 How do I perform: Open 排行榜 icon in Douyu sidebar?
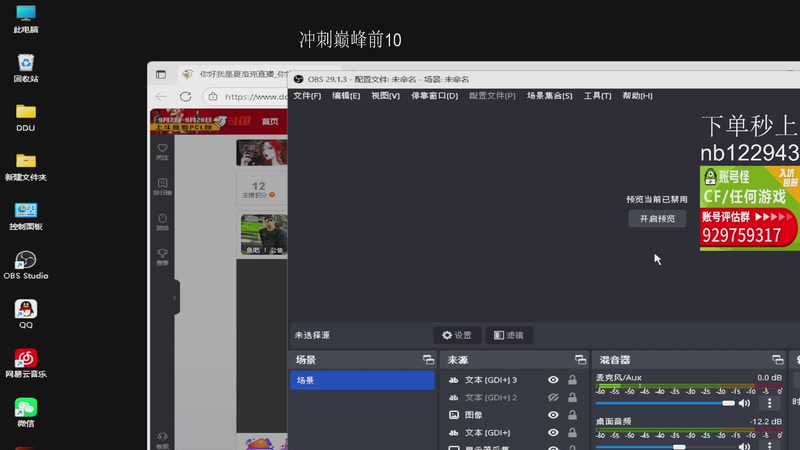tap(162, 187)
